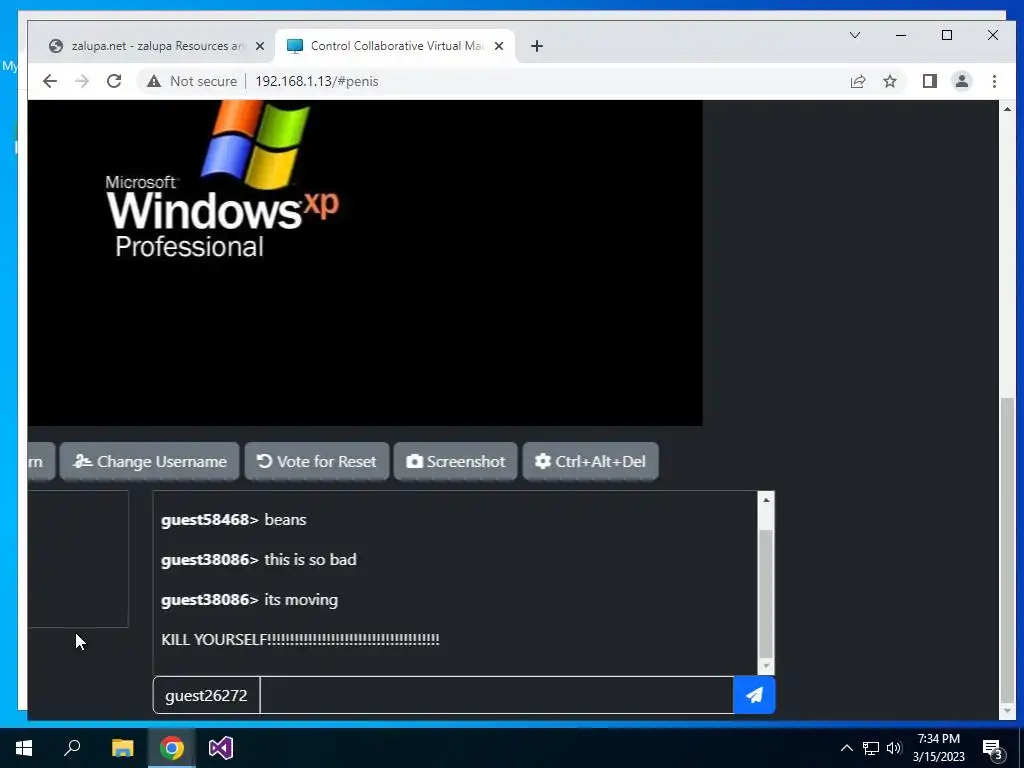Bookmark this tab with the star icon
The width and height of the screenshot is (1024, 768).
889,81
